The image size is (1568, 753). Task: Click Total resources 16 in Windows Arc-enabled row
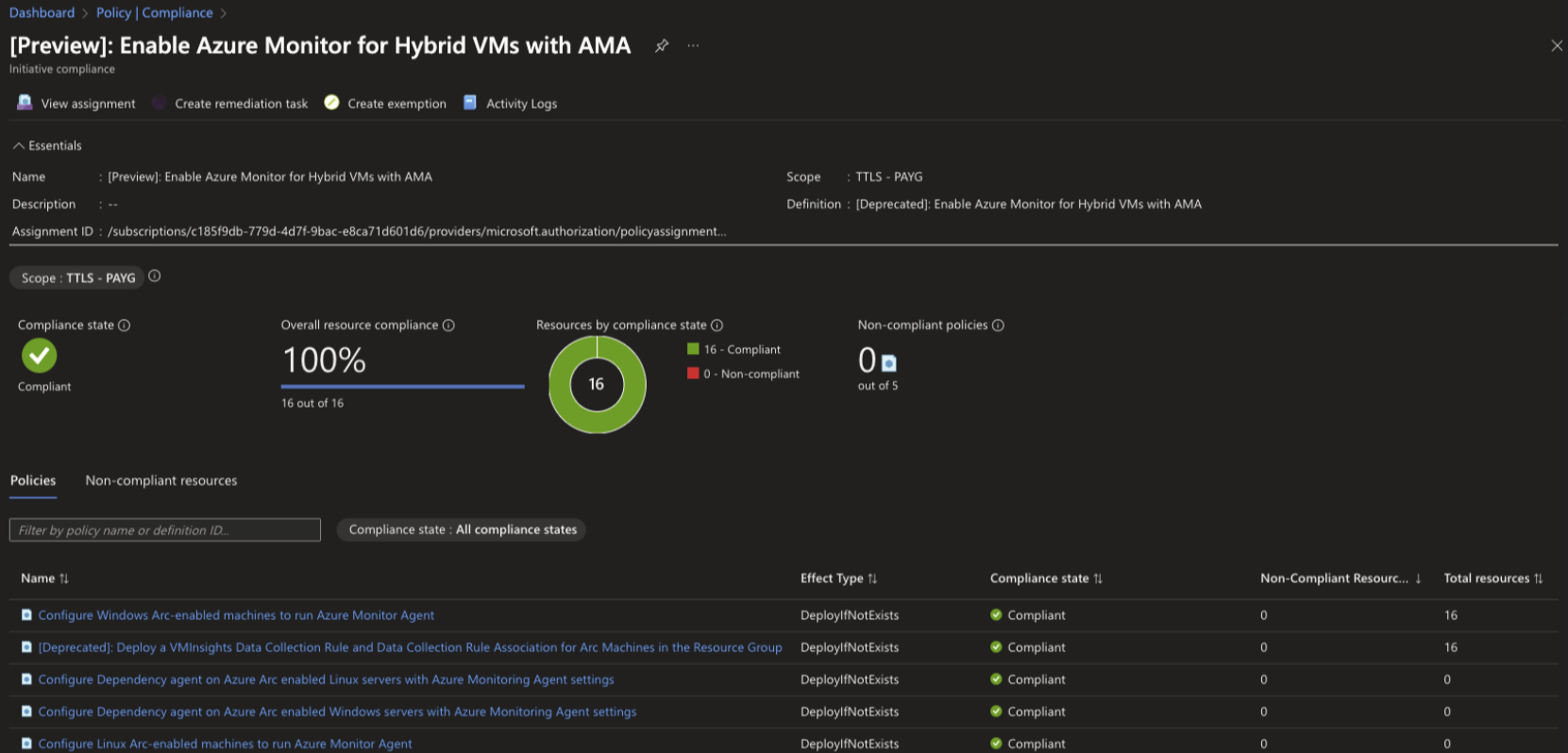(x=1451, y=615)
